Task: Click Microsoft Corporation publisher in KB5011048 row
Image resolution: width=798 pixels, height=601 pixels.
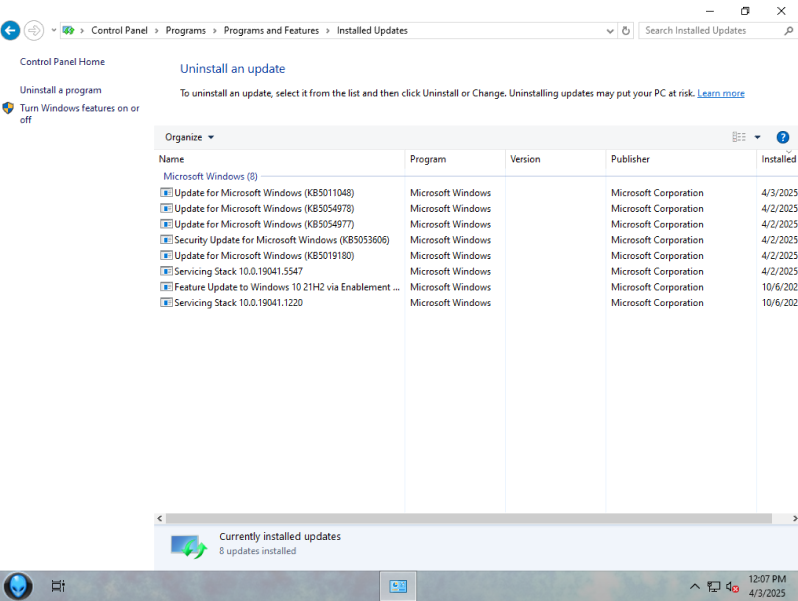Action: click(657, 193)
